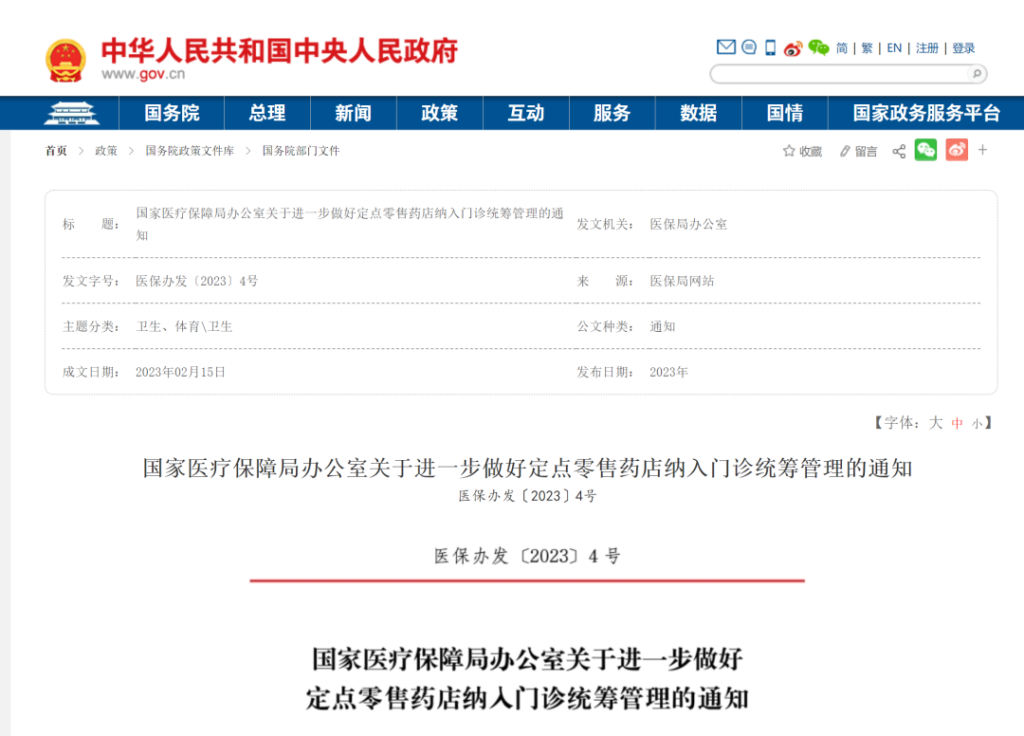Screen dimensions: 1024x736
Task: Go to 首页 breadcrumb
Action: tap(56, 151)
